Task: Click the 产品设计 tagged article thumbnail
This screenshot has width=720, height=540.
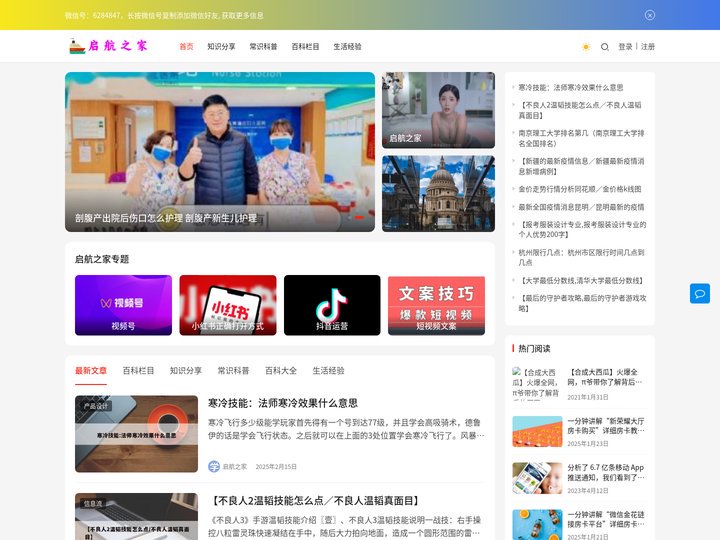Action: coord(136,434)
